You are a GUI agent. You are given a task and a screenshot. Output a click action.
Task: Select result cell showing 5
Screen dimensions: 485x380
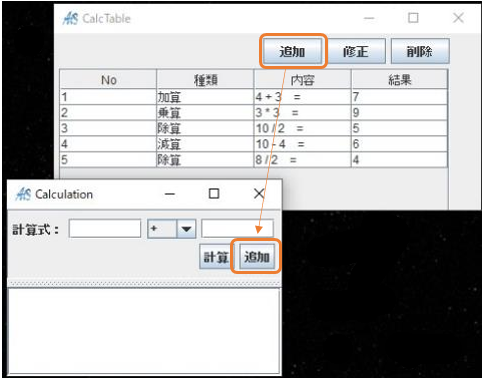[x=399, y=128]
